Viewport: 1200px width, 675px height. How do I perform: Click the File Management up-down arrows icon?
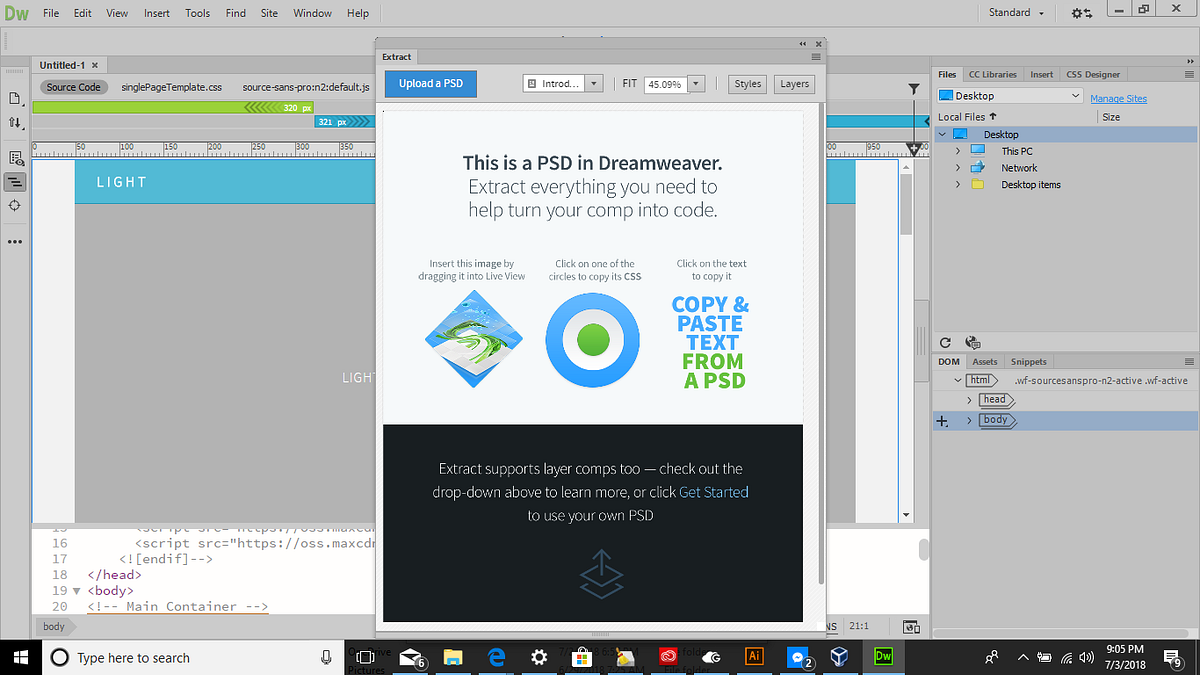click(x=15, y=123)
